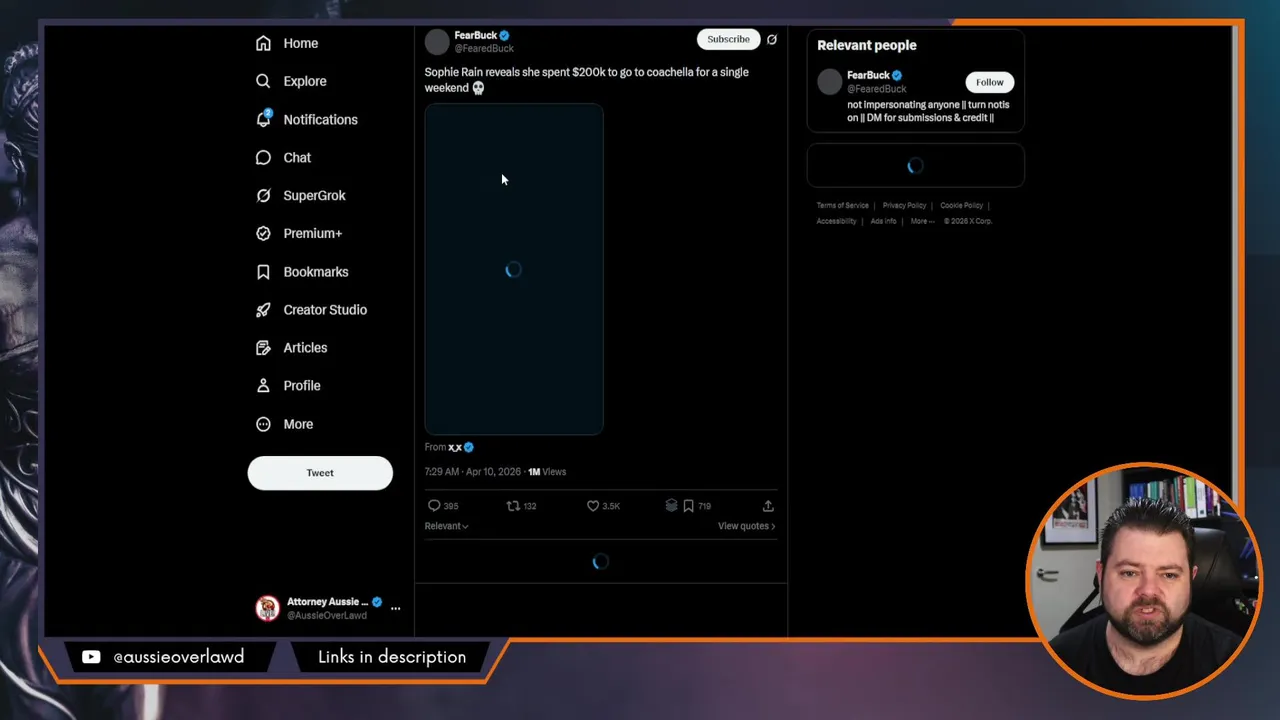Open View quotes for the post
This screenshot has width=1280, height=720.
click(746, 526)
